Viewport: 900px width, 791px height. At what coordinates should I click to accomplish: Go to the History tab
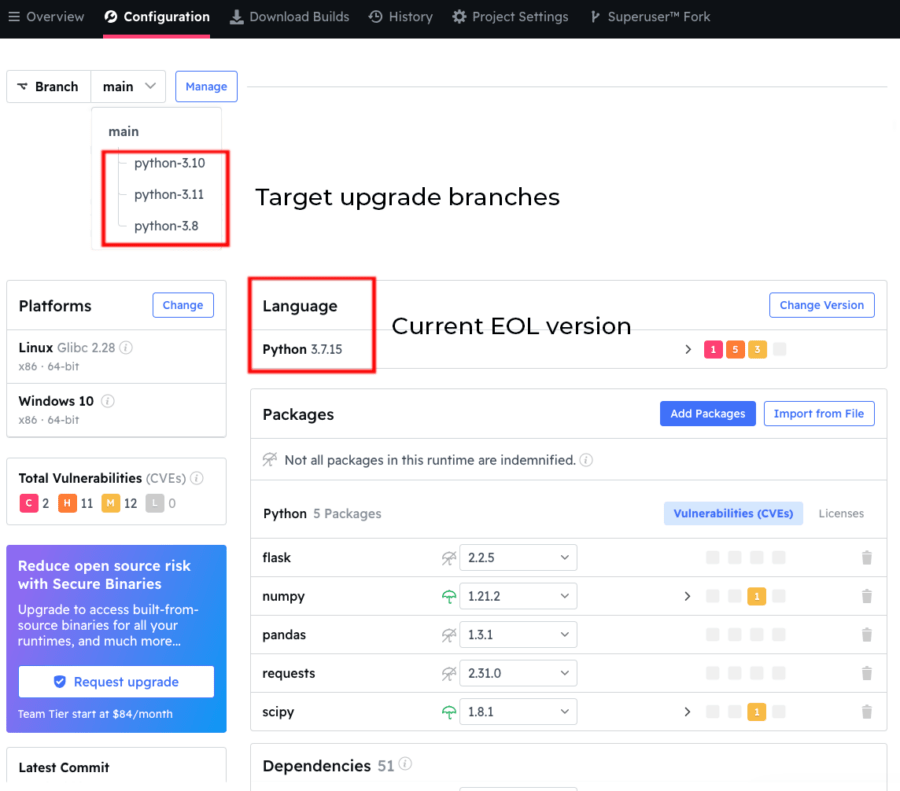click(400, 17)
